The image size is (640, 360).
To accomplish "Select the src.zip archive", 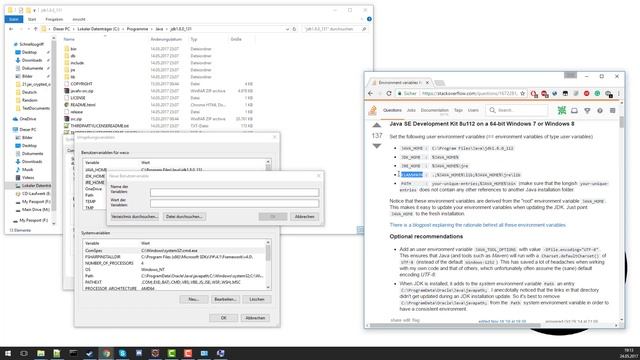I will click(x=76, y=119).
